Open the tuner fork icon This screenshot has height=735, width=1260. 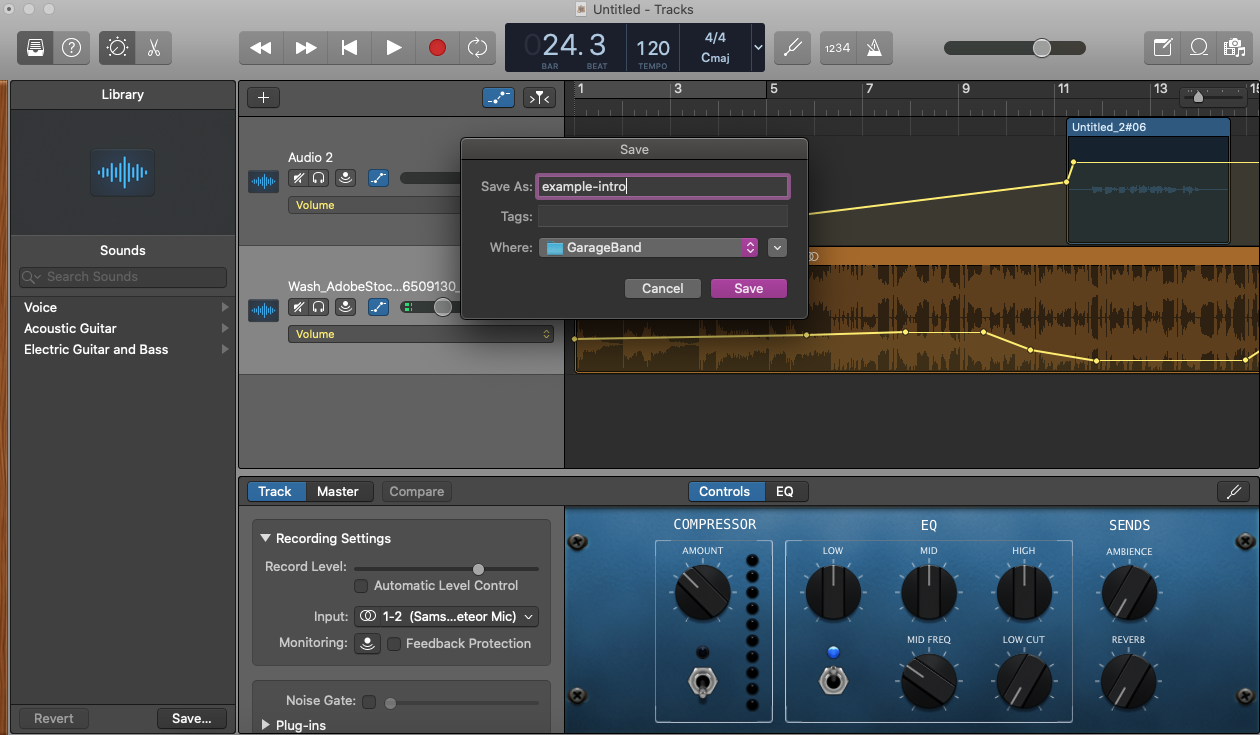pyautogui.click(x=793, y=48)
